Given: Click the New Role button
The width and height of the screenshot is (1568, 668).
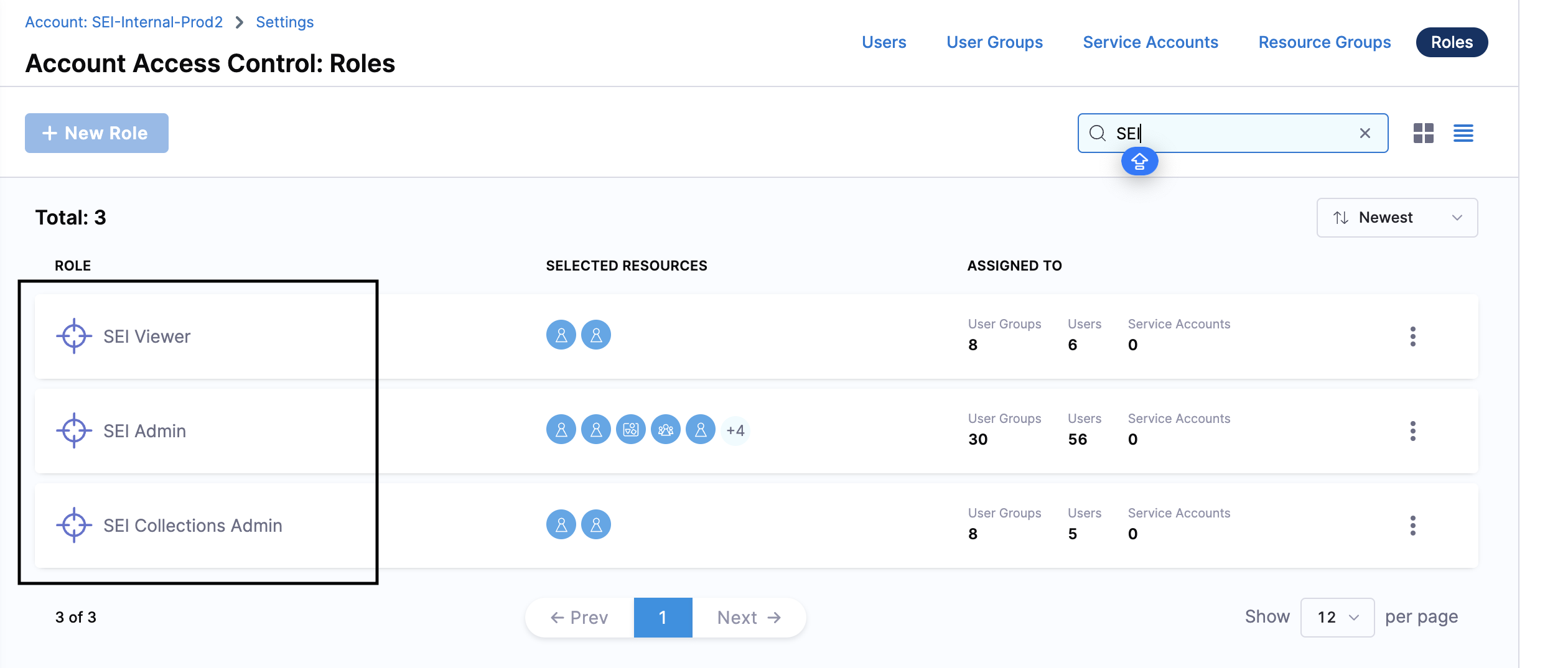Looking at the screenshot, I should [x=96, y=133].
